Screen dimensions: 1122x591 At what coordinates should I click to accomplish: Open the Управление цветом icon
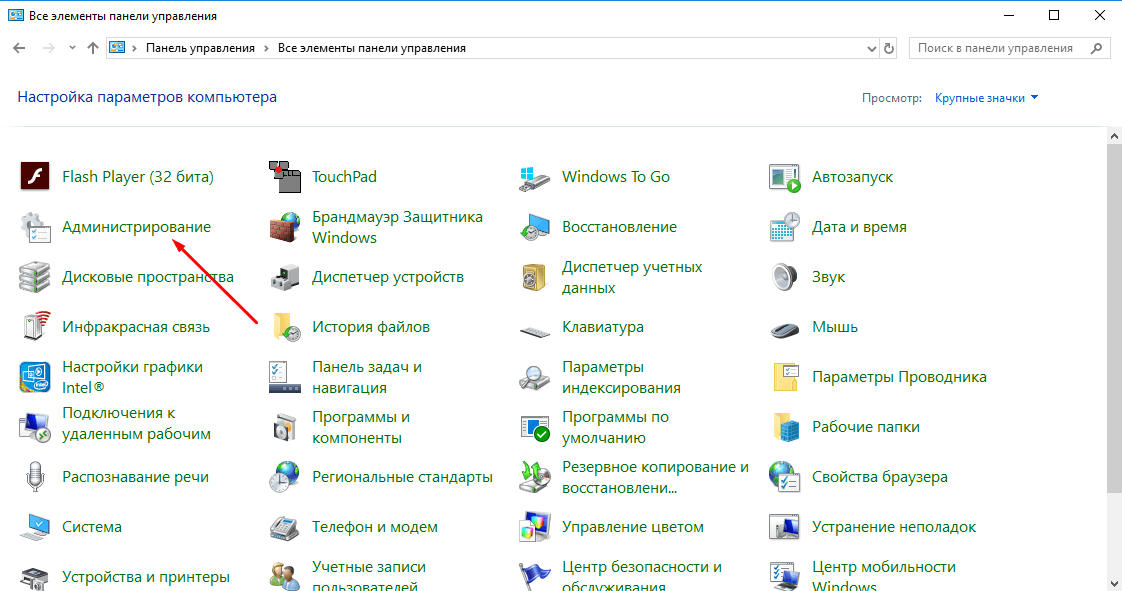(x=535, y=527)
